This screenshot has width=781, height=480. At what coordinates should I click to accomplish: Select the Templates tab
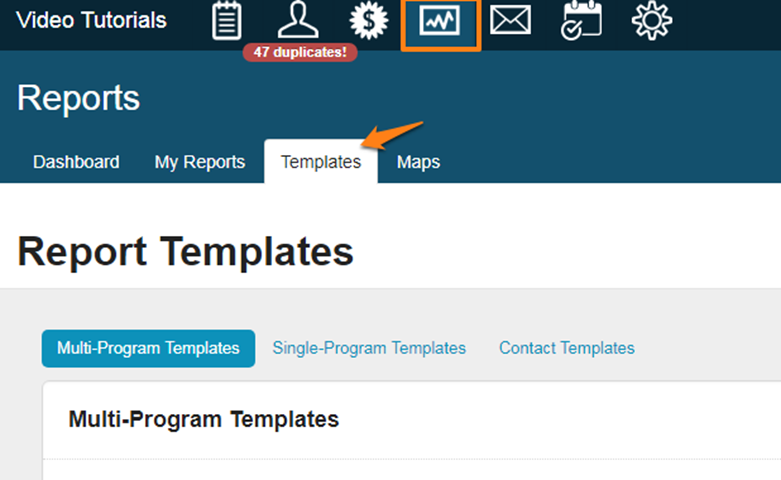coord(321,162)
